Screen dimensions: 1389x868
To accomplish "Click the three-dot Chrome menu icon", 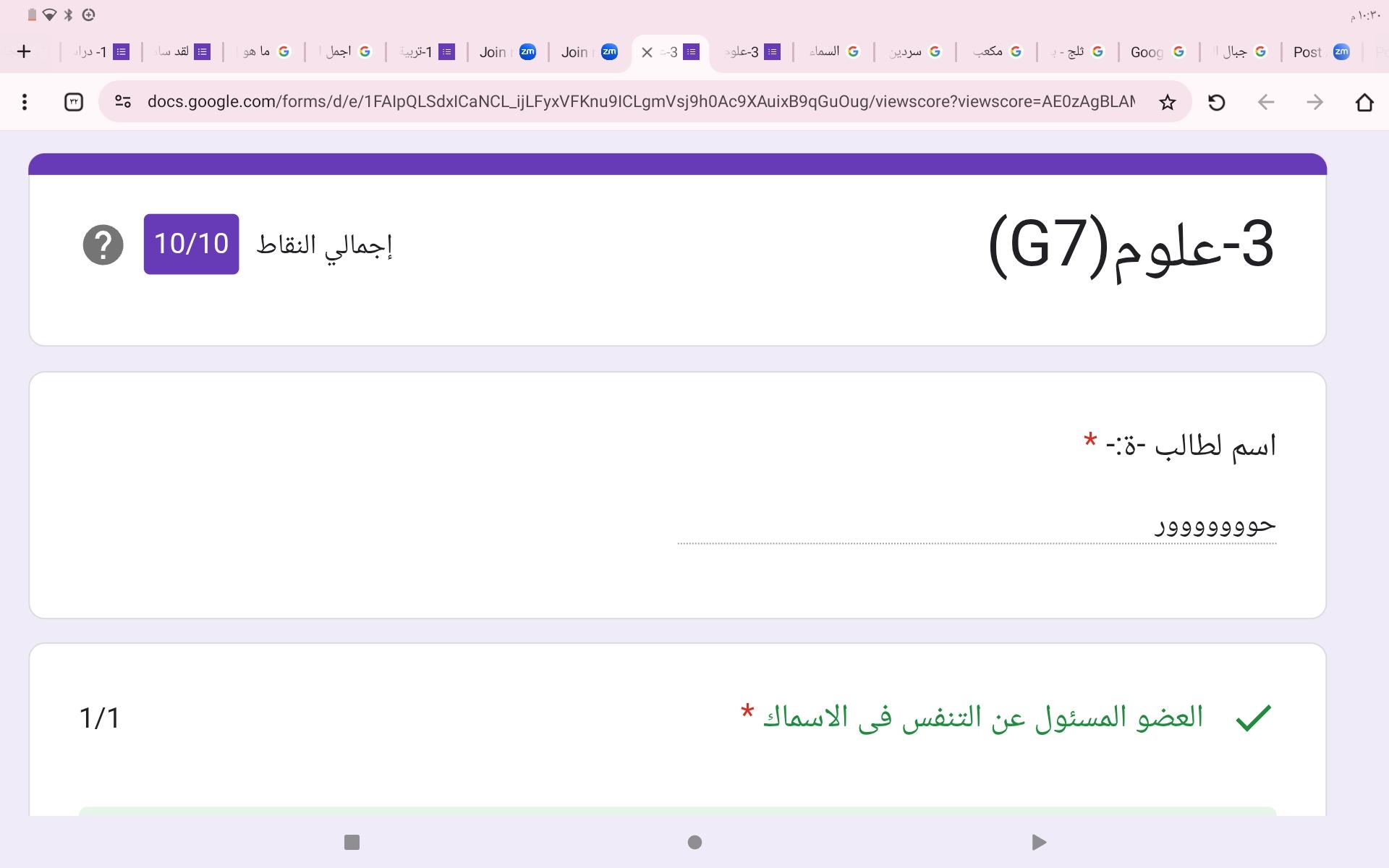I will coord(25,102).
